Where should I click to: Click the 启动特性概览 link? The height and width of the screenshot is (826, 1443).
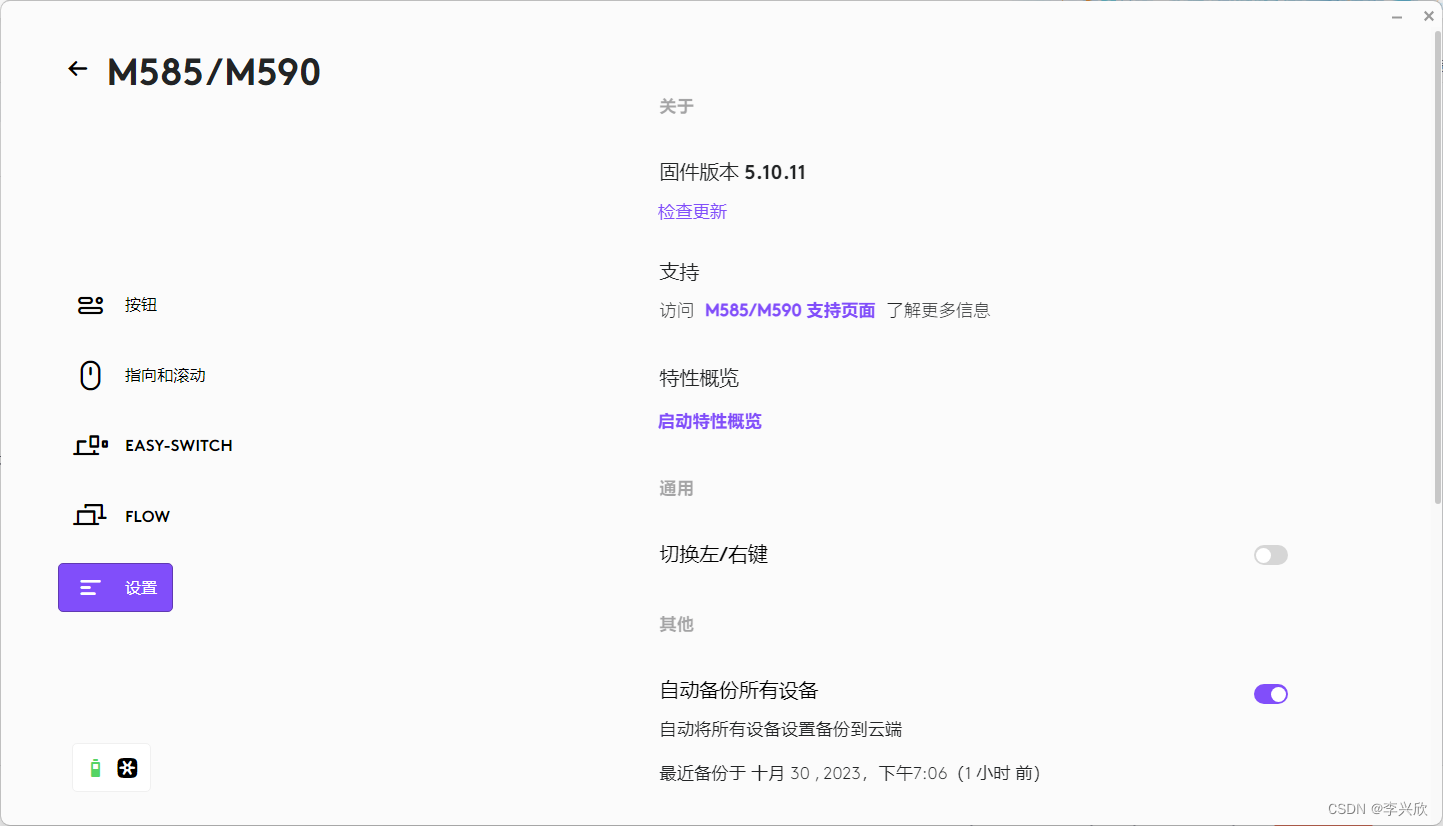point(710,422)
